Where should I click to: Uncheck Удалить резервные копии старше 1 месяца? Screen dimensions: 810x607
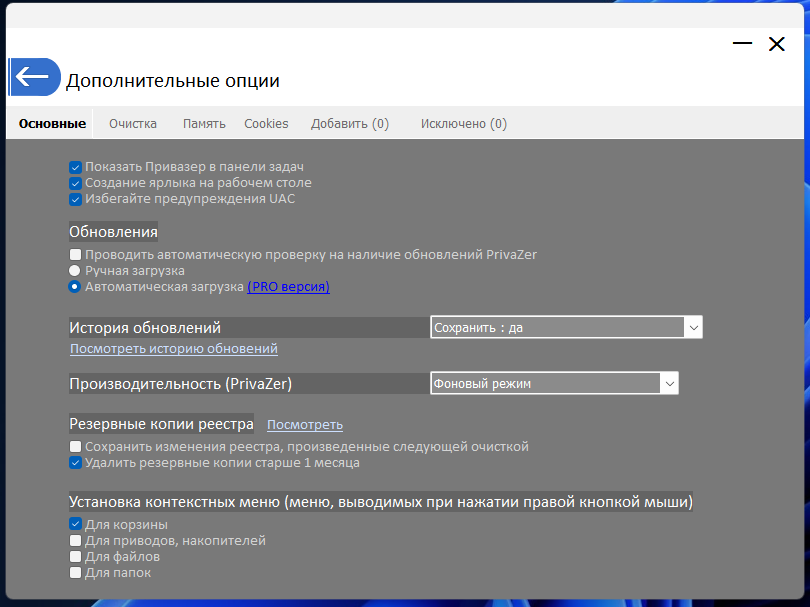pos(75,462)
